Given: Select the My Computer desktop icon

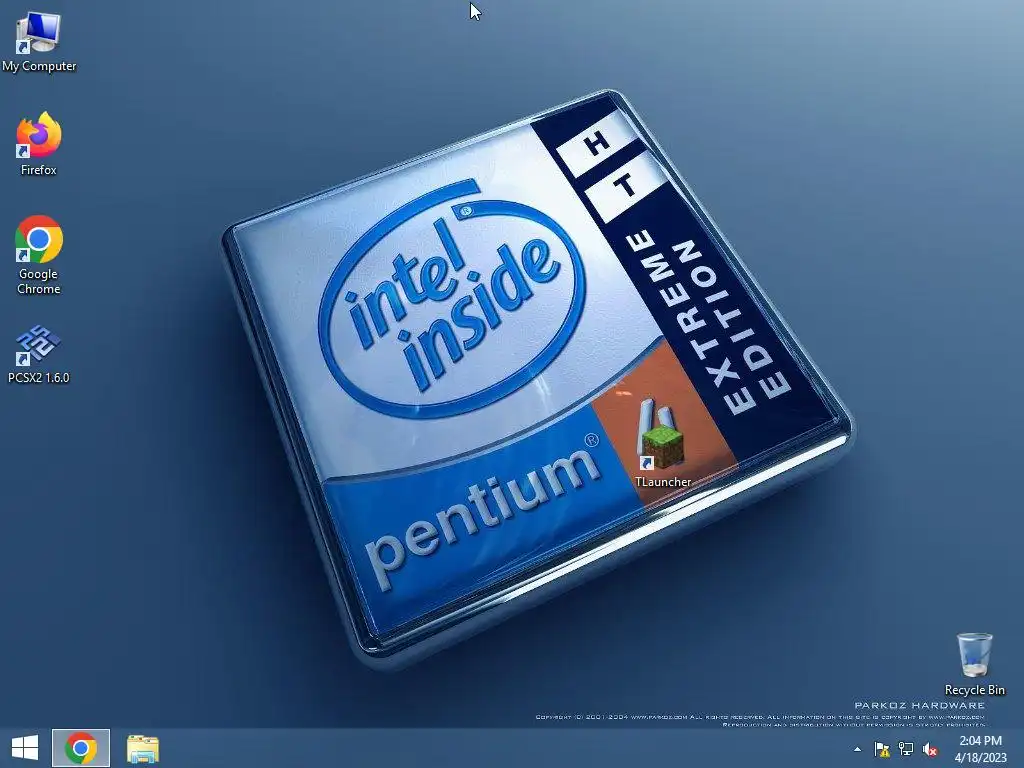Looking at the screenshot, I should 39,40.
